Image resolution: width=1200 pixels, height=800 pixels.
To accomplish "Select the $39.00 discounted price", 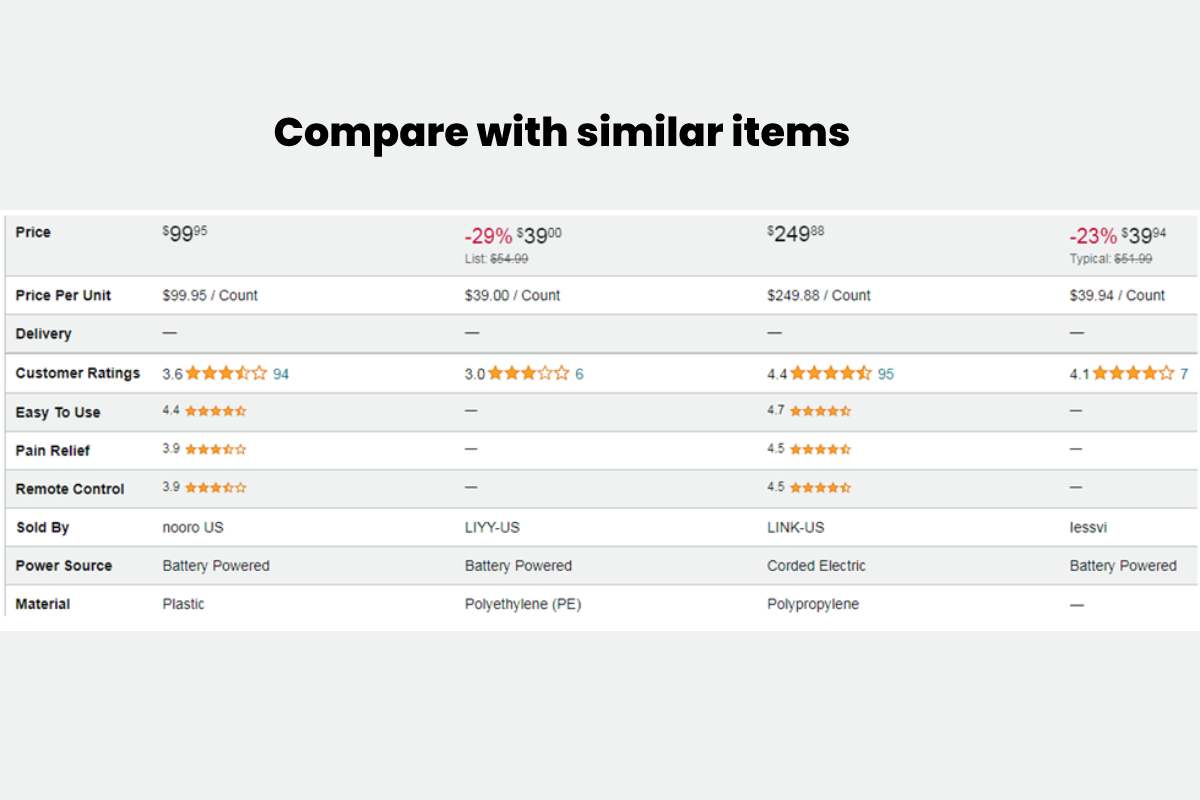I will click(539, 236).
